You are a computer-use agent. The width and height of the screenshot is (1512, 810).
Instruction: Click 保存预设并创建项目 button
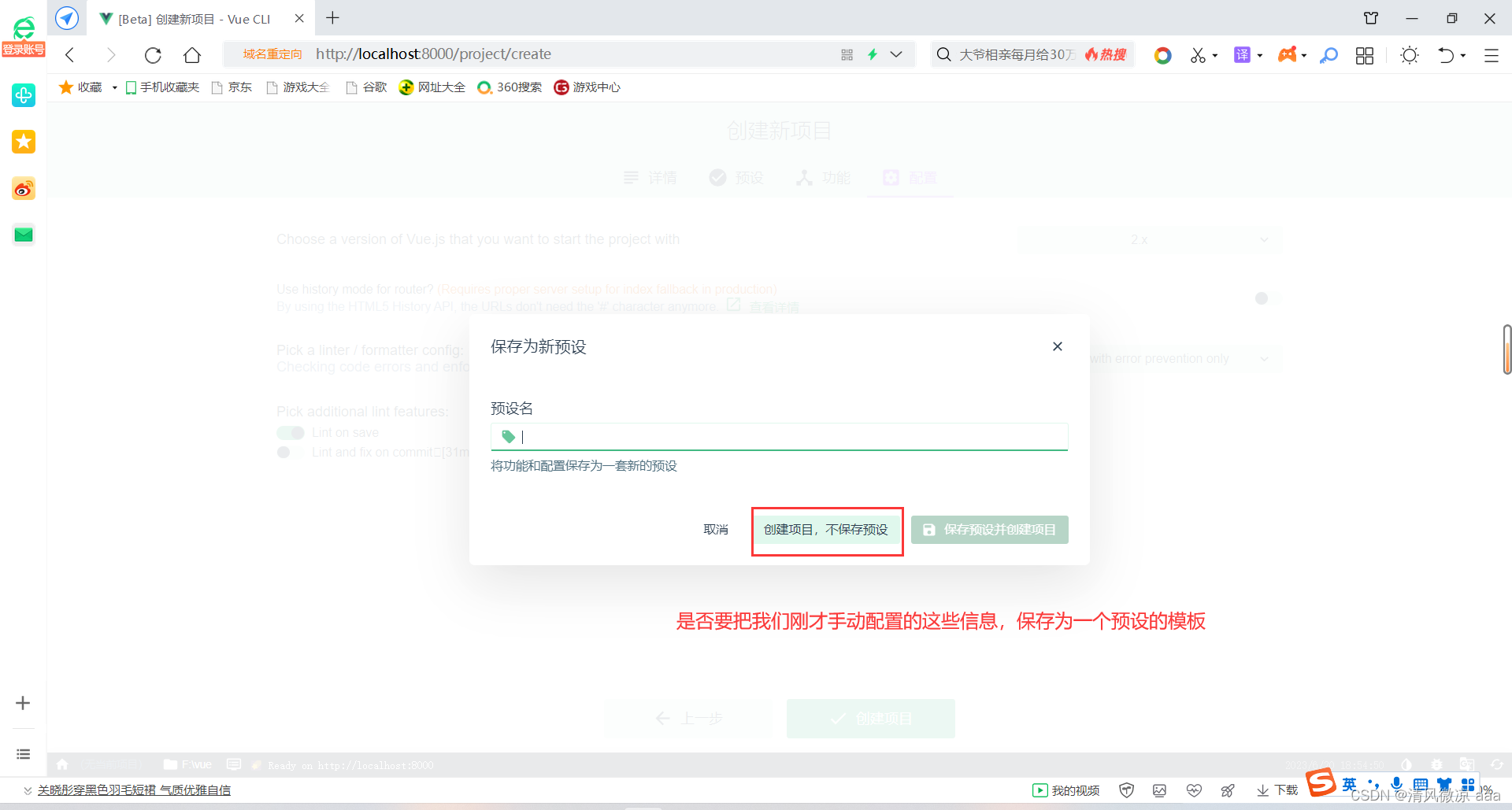pos(990,530)
